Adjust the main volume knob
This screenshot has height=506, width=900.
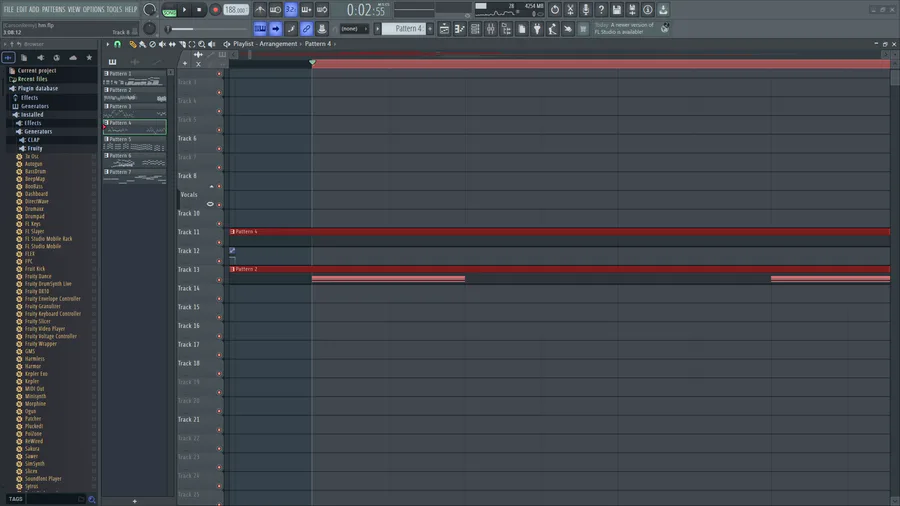[149, 10]
